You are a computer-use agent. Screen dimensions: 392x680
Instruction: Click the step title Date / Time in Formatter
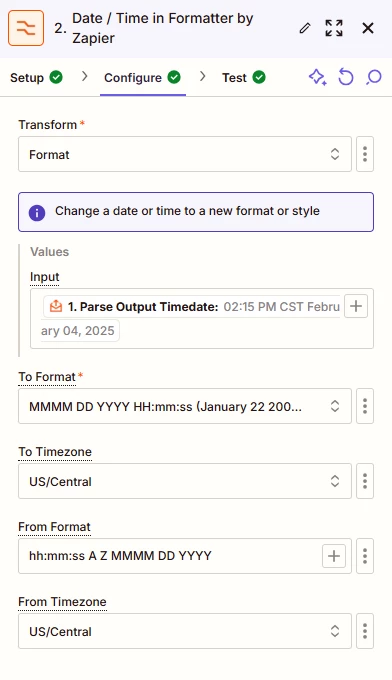[163, 28]
